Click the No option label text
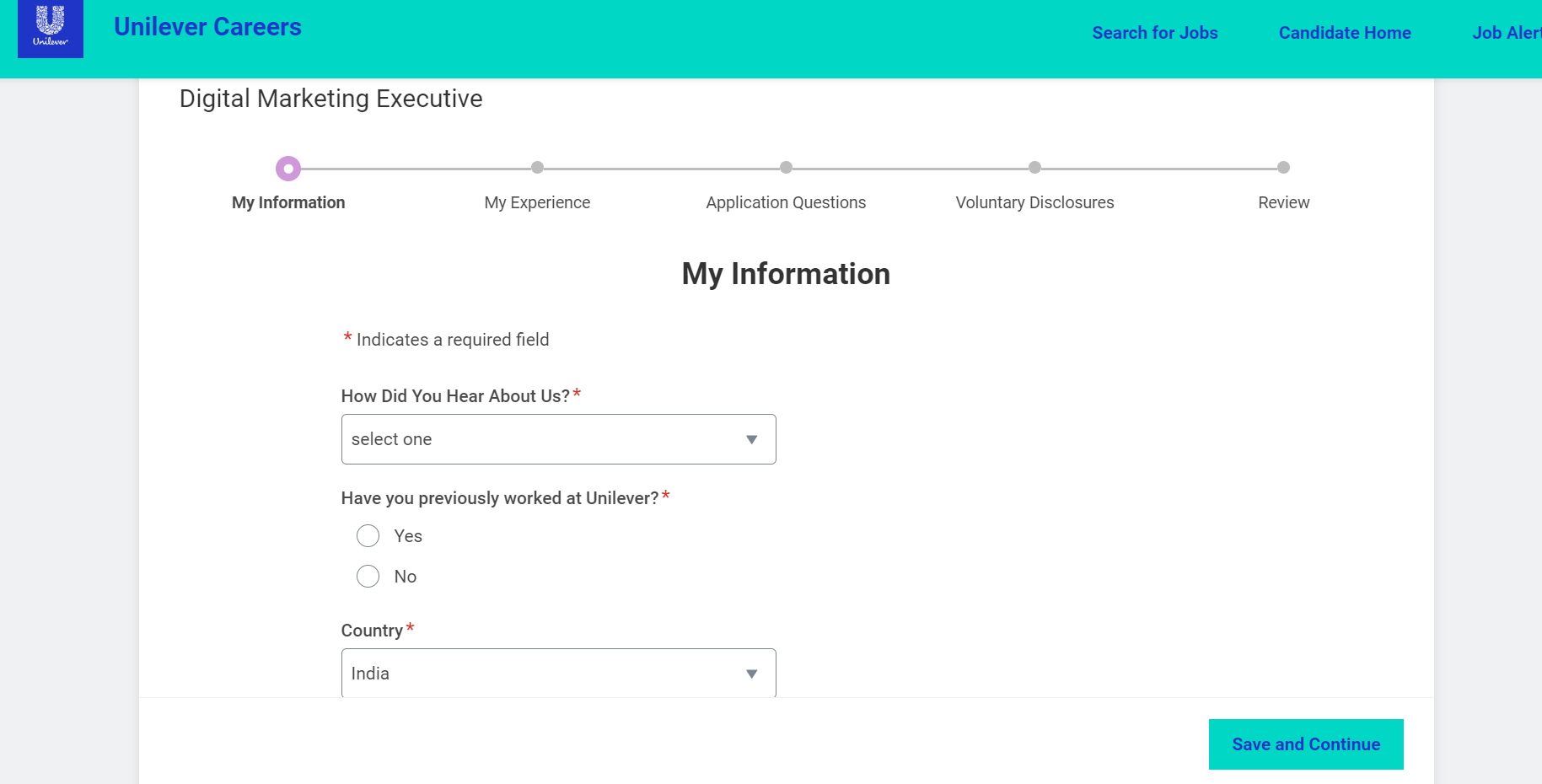 point(406,577)
